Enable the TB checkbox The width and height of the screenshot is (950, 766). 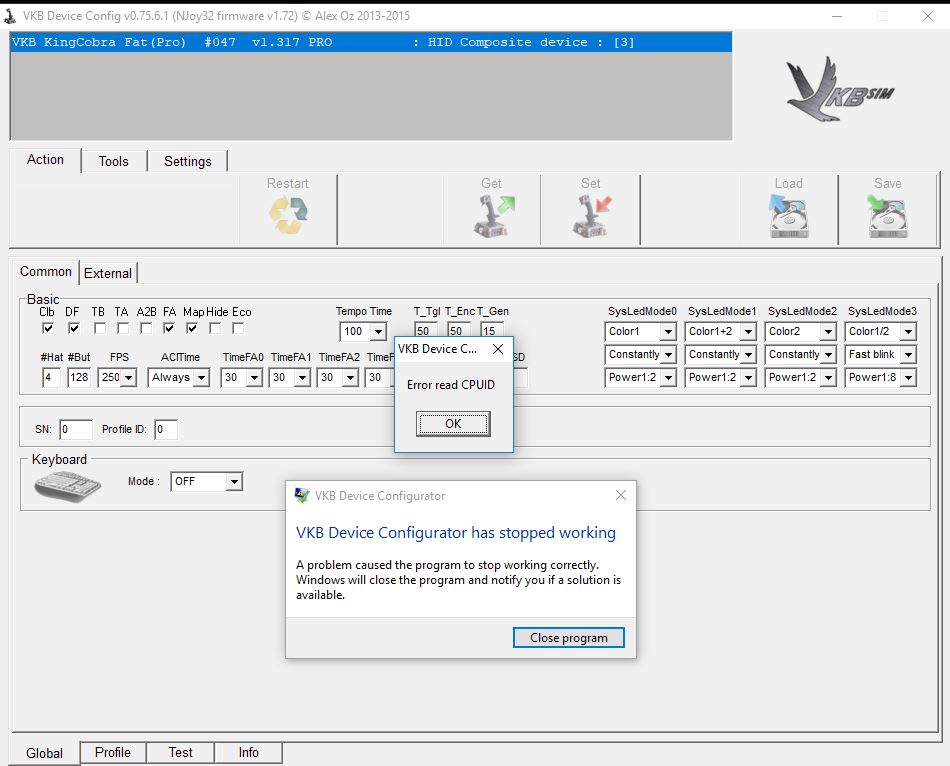[99, 328]
